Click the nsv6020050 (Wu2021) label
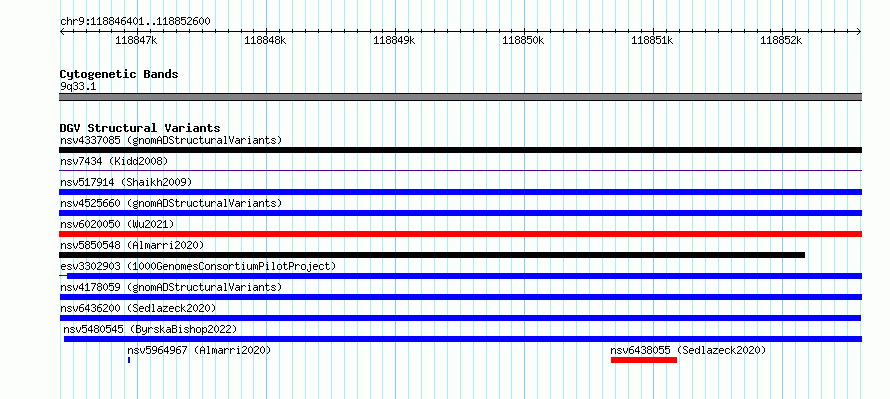The height and width of the screenshot is (399, 890). (x=117, y=224)
